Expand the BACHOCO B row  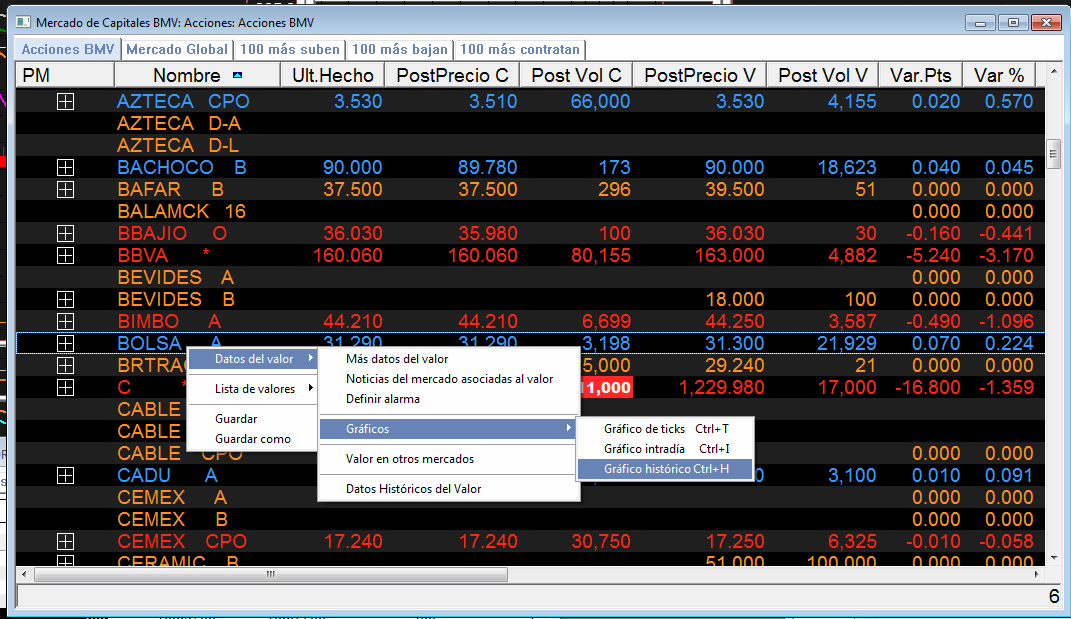(66, 167)
